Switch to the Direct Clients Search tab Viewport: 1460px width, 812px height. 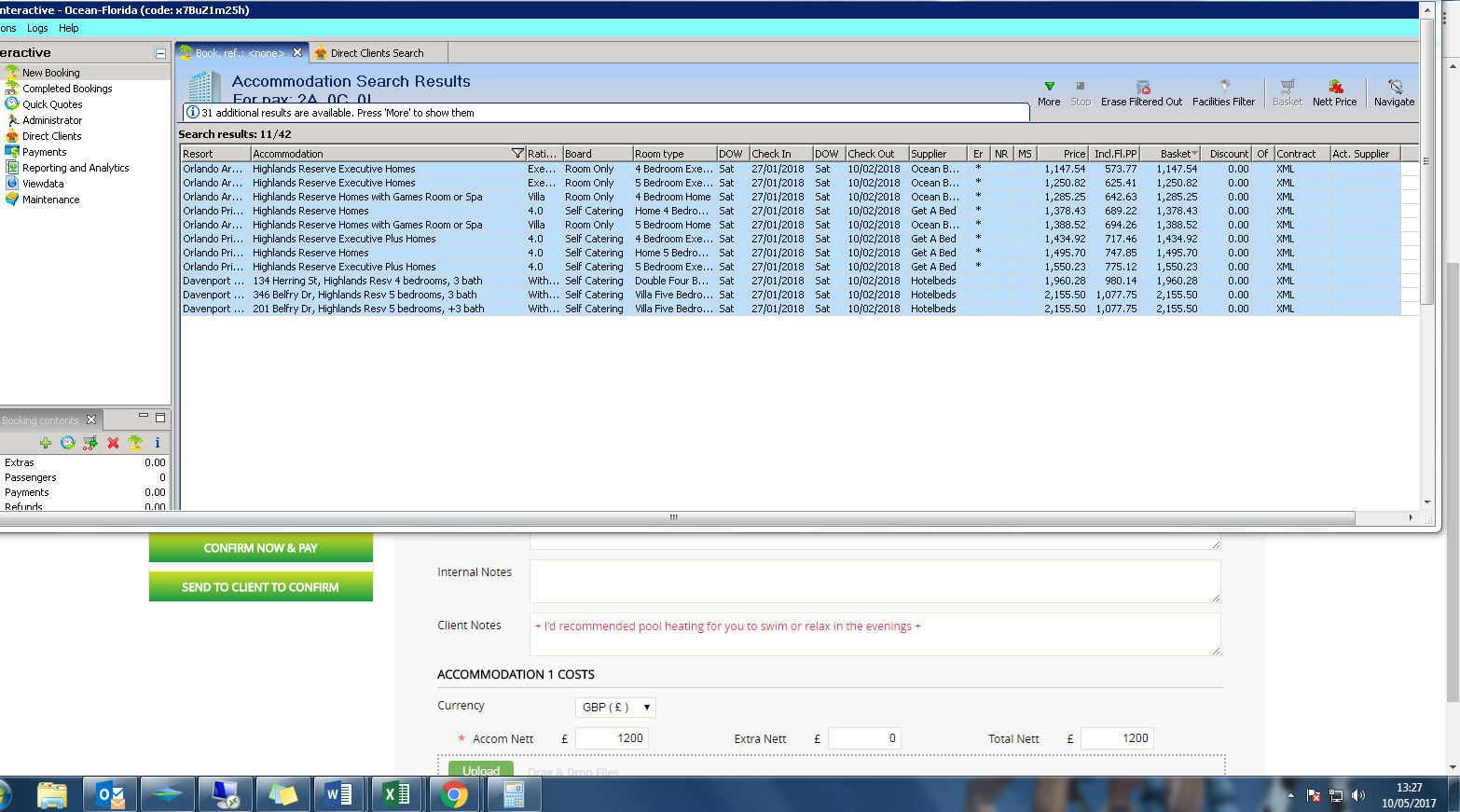[377, 53]
